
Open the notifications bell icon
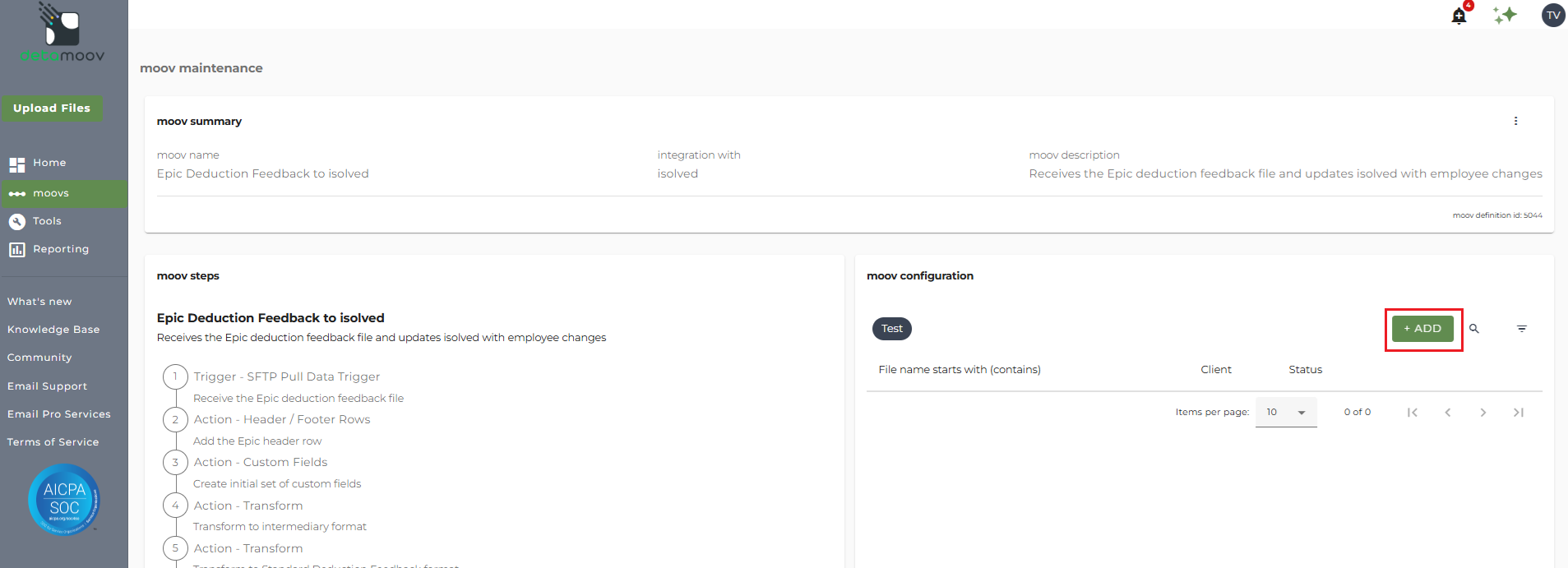[1459, 16]
